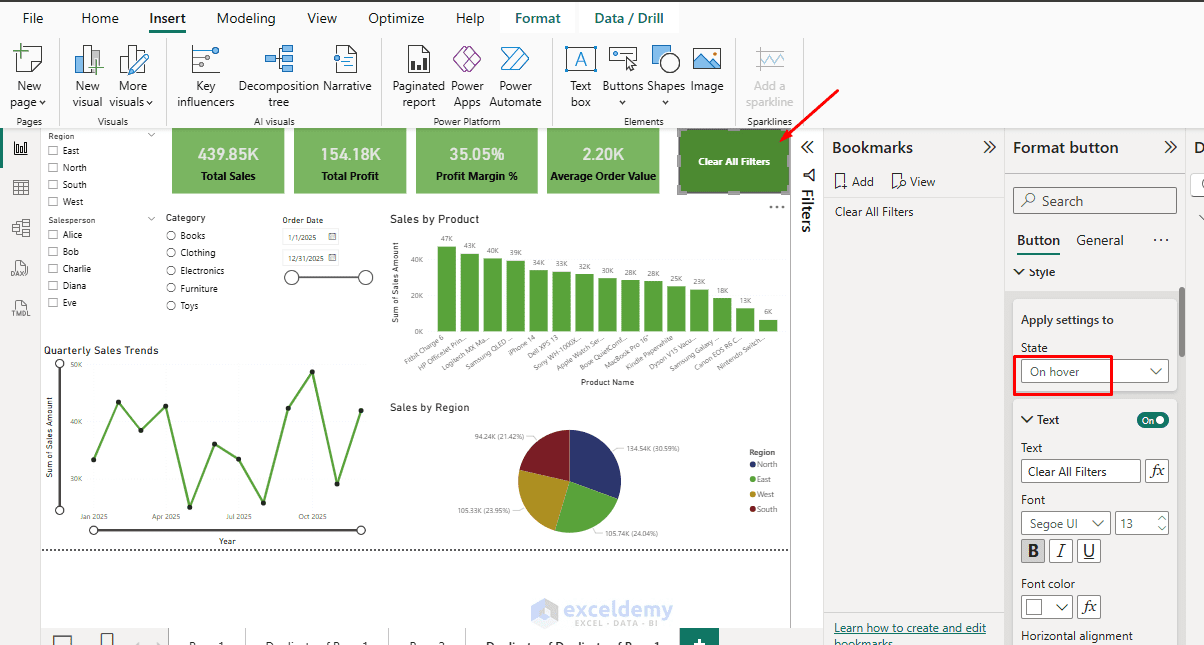1204x645 pixels.
Task: Collapse the Format button pane
Action: tap(1171, 147)
